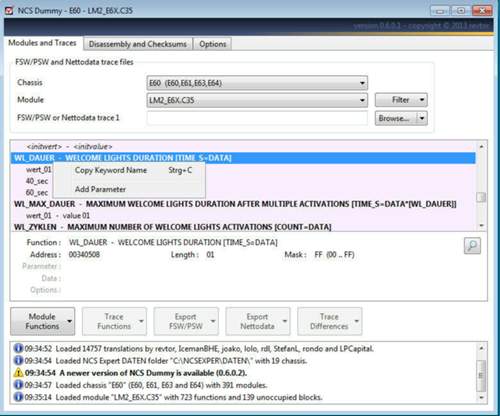Expand the Export FSW/PSW dropdown arrow

coord(213,321)
